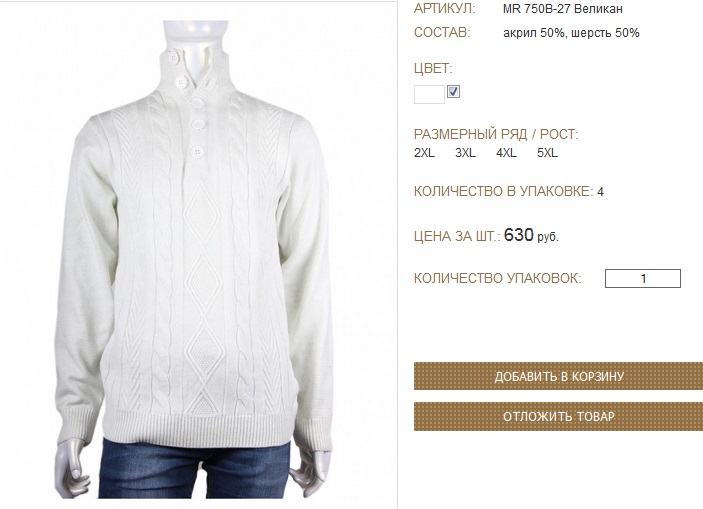
Task: Focus the Количество упаковок input field
Action: [642, 278]
